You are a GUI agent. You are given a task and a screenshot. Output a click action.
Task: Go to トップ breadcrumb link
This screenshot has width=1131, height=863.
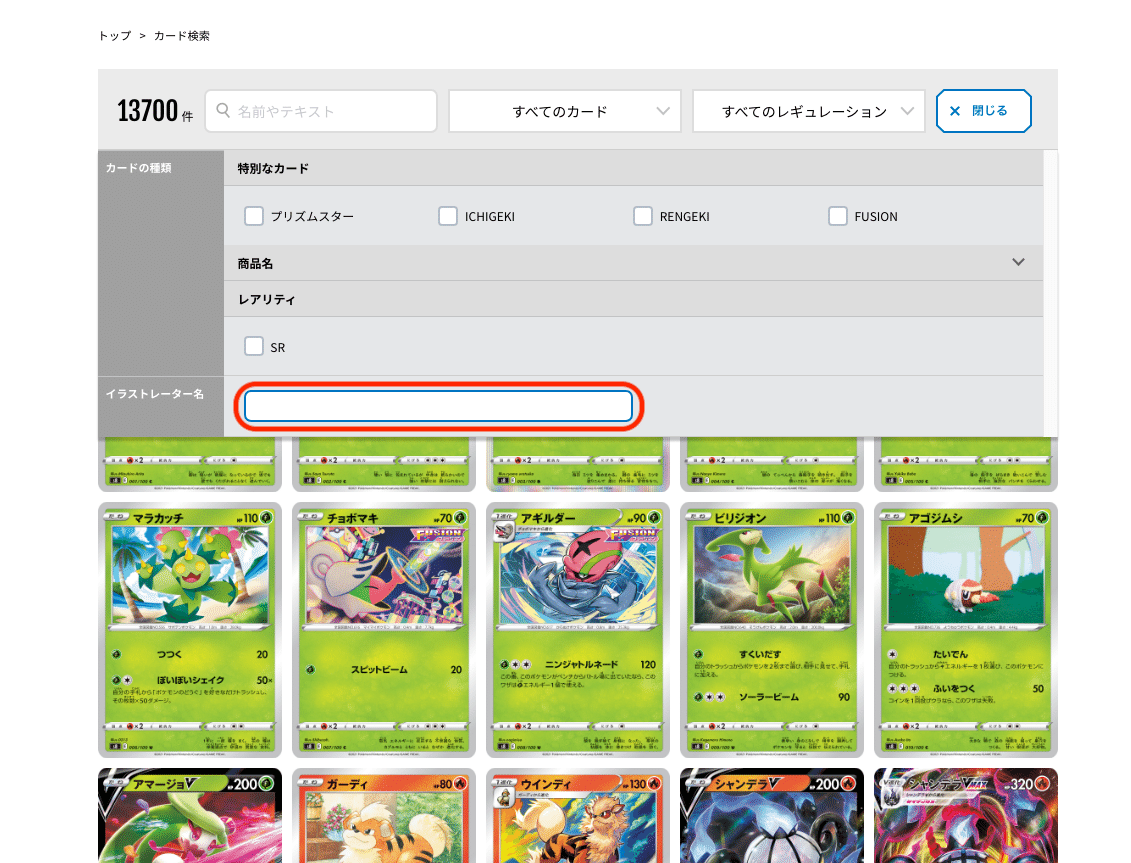tap(115, 35)
